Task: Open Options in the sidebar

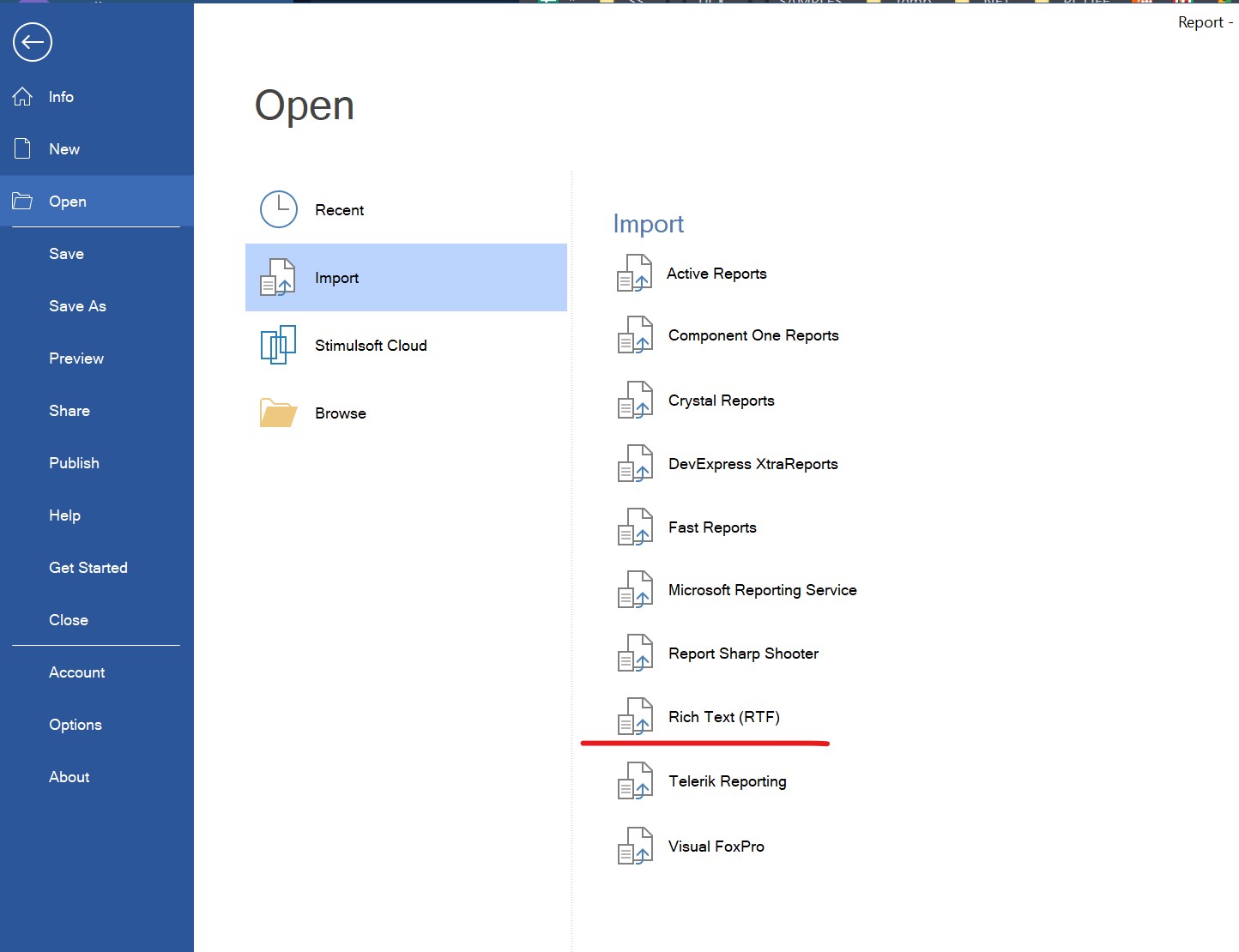Action: point(76,725)
